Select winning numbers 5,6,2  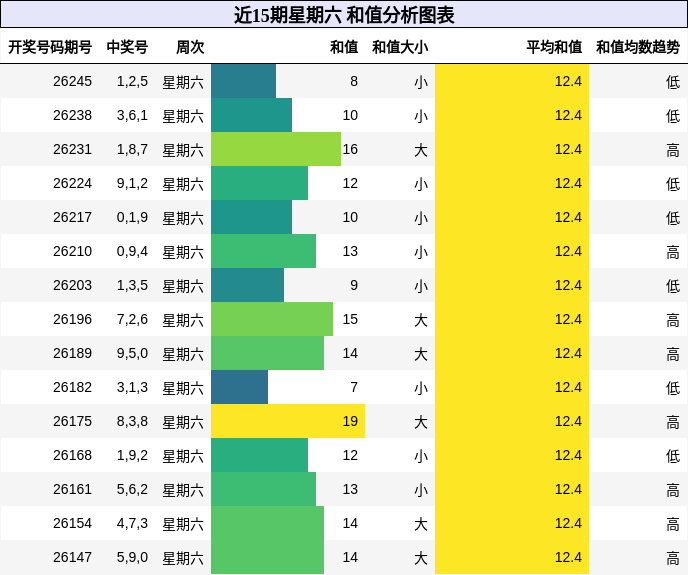tap(132, 489)
